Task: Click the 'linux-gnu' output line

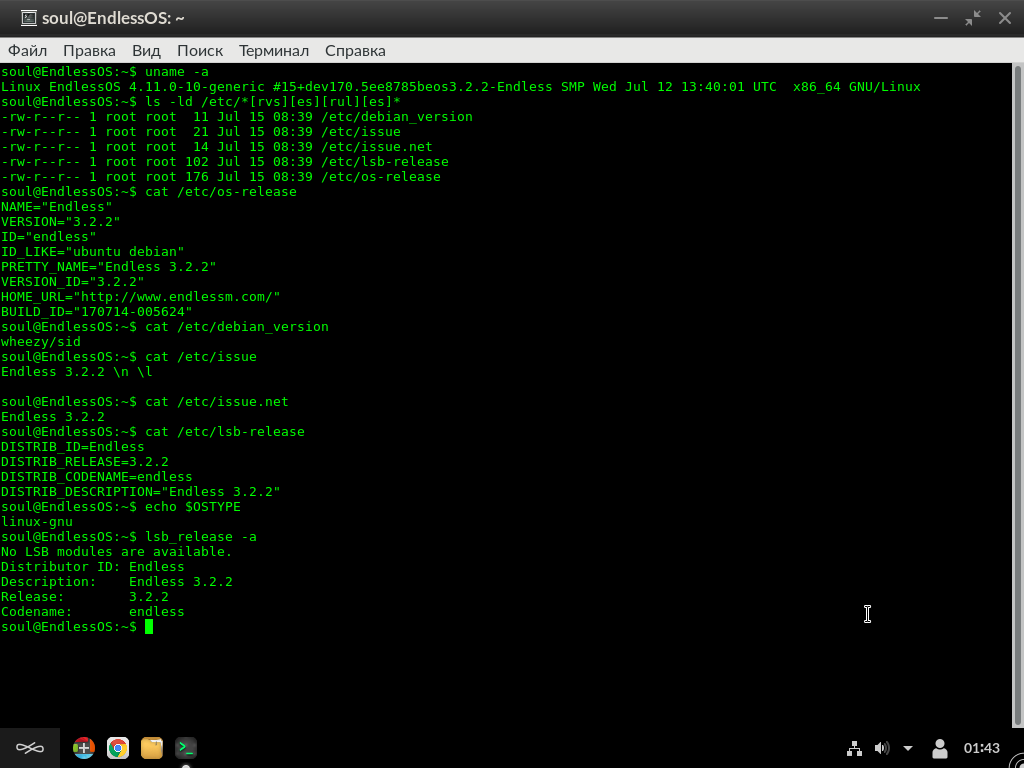Action: [37, 522]
